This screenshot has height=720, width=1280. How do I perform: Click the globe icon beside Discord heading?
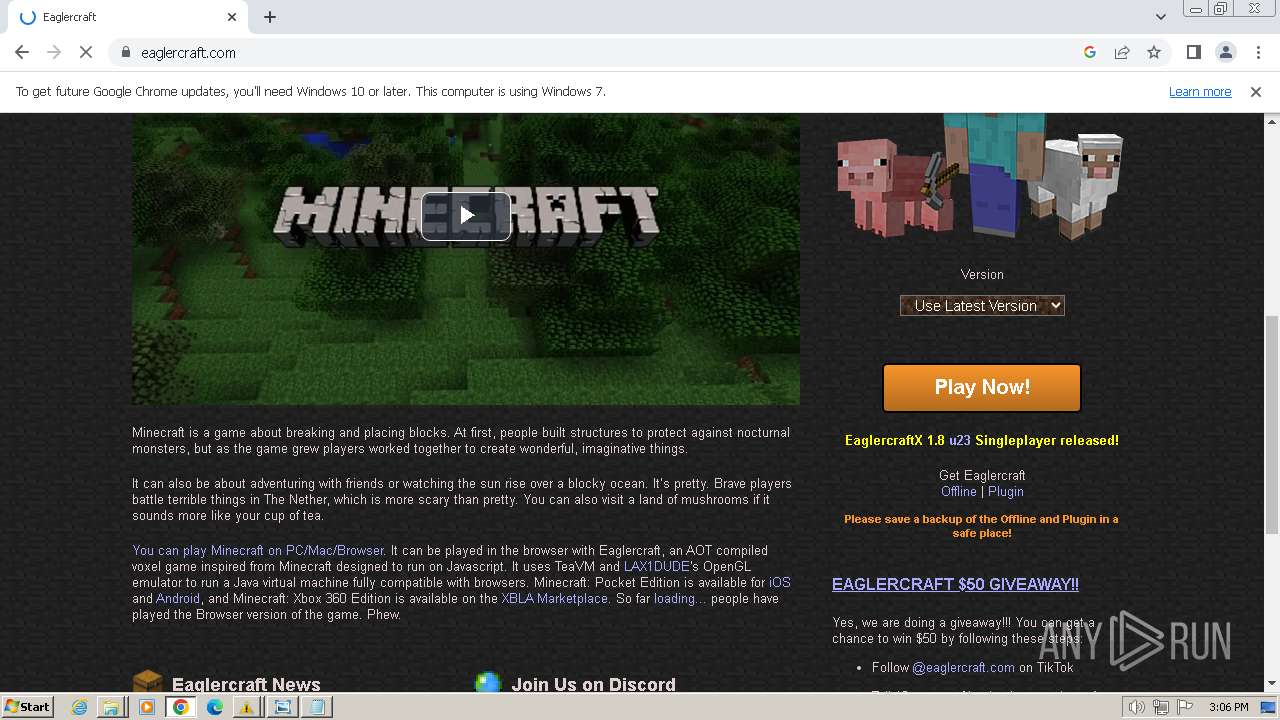tap(488, 682)
